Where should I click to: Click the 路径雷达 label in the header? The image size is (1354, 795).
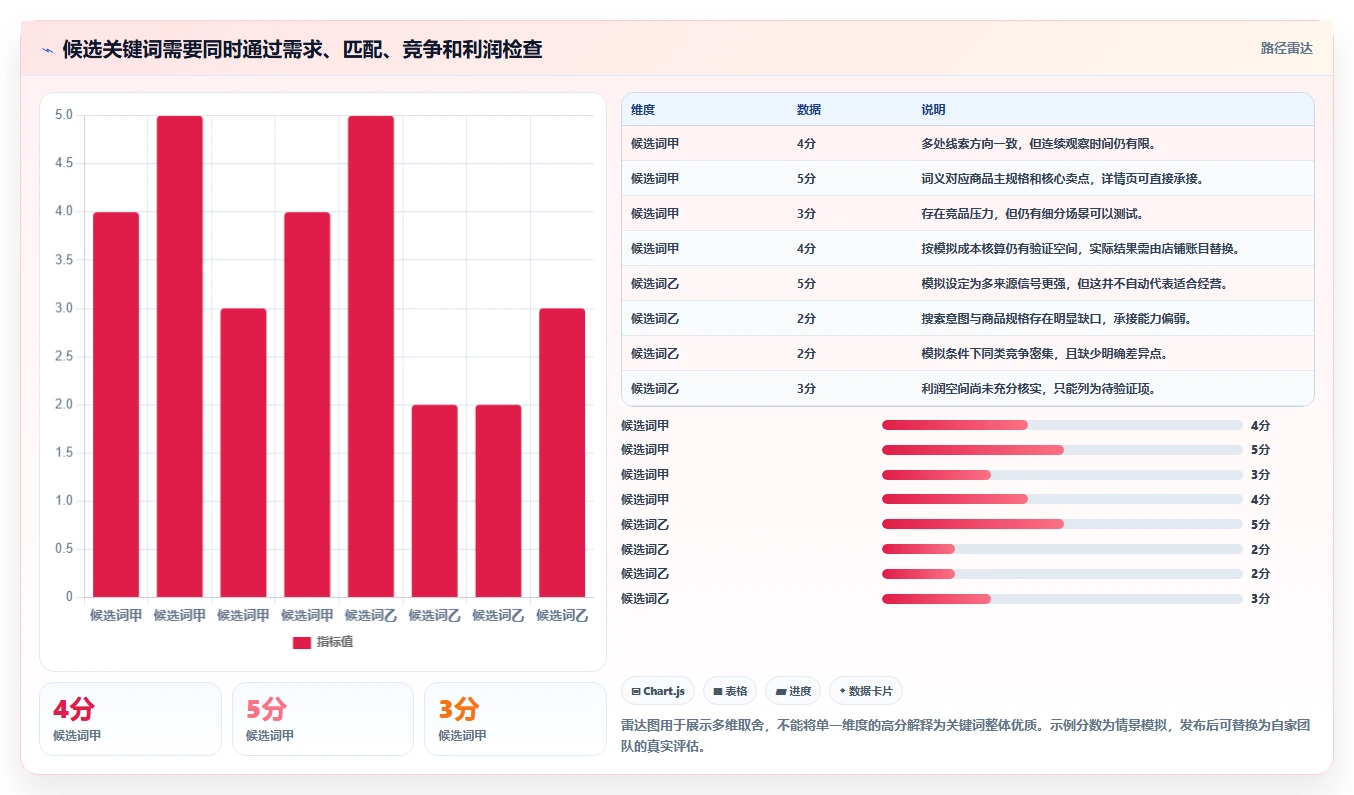pyautogui.click(x=1286, y=48)
